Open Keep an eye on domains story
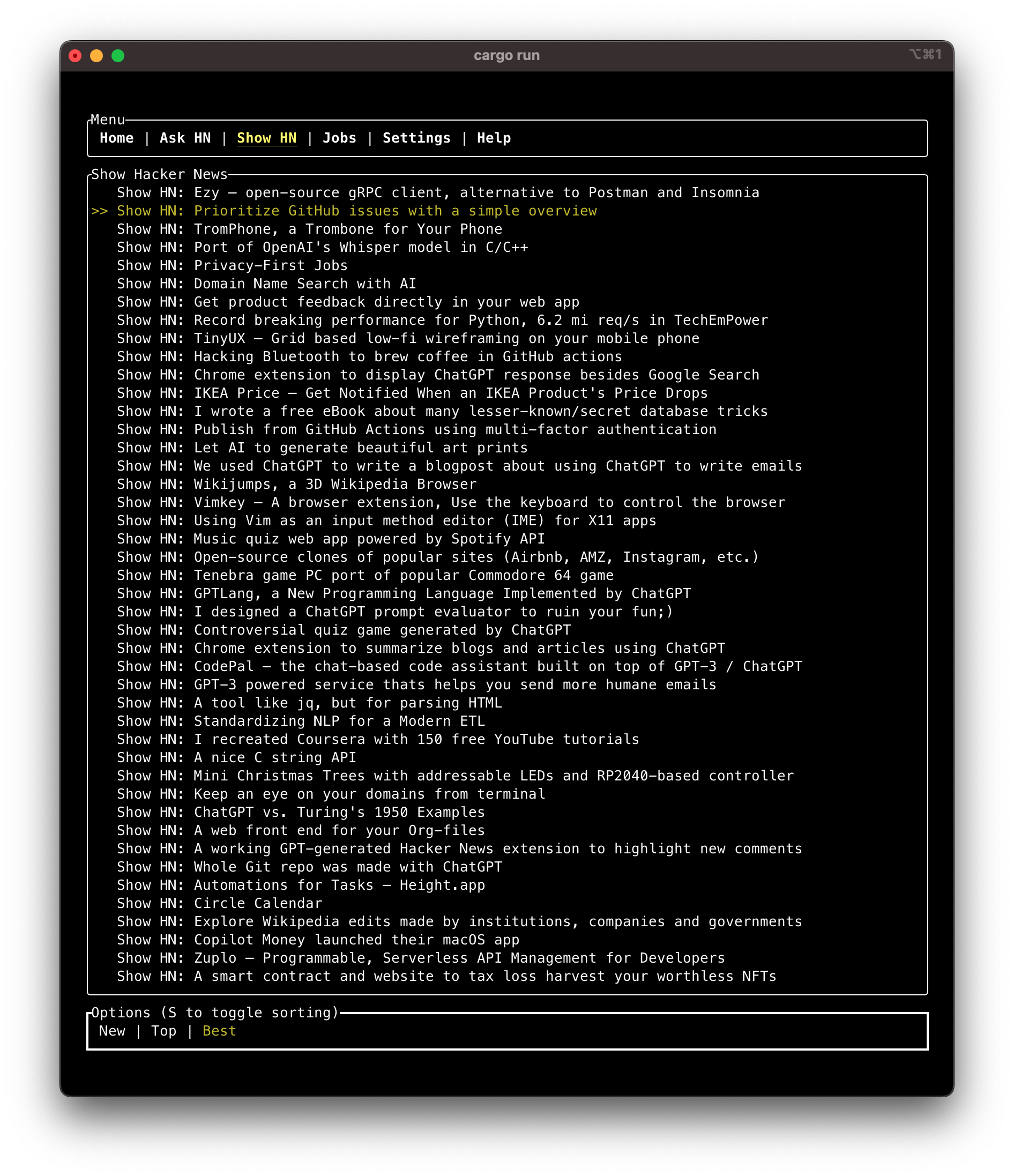The width and height of the screenshot is (1014, 1176). point(331,794)
